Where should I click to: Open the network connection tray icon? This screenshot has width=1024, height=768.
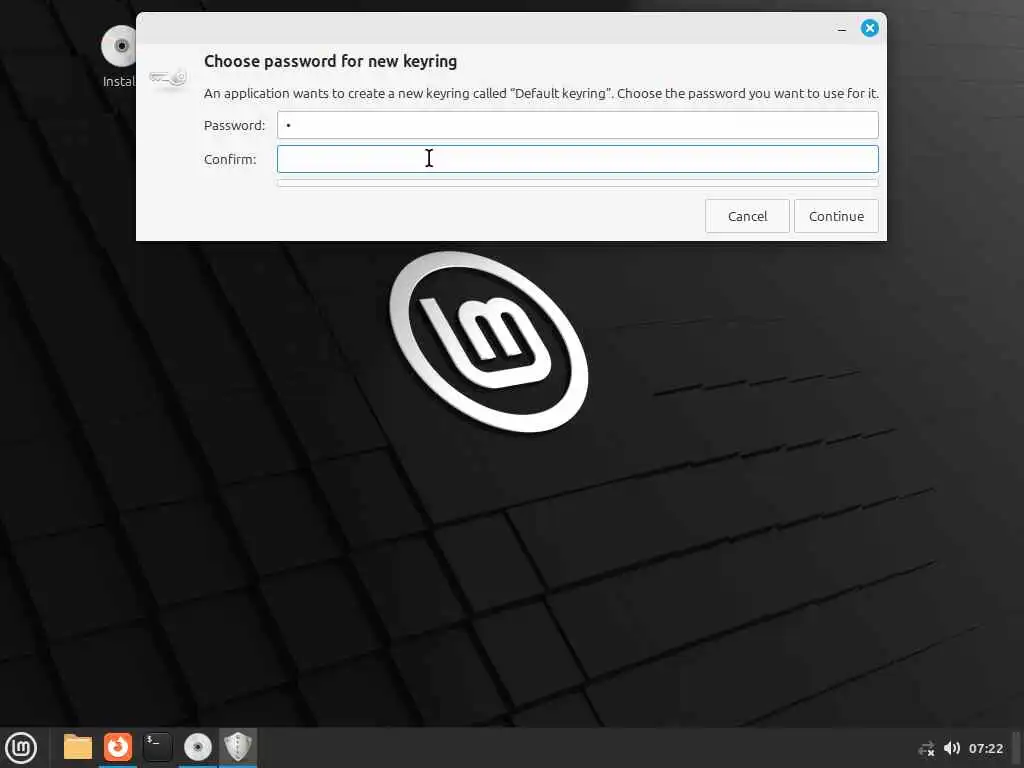coord(926,748)
